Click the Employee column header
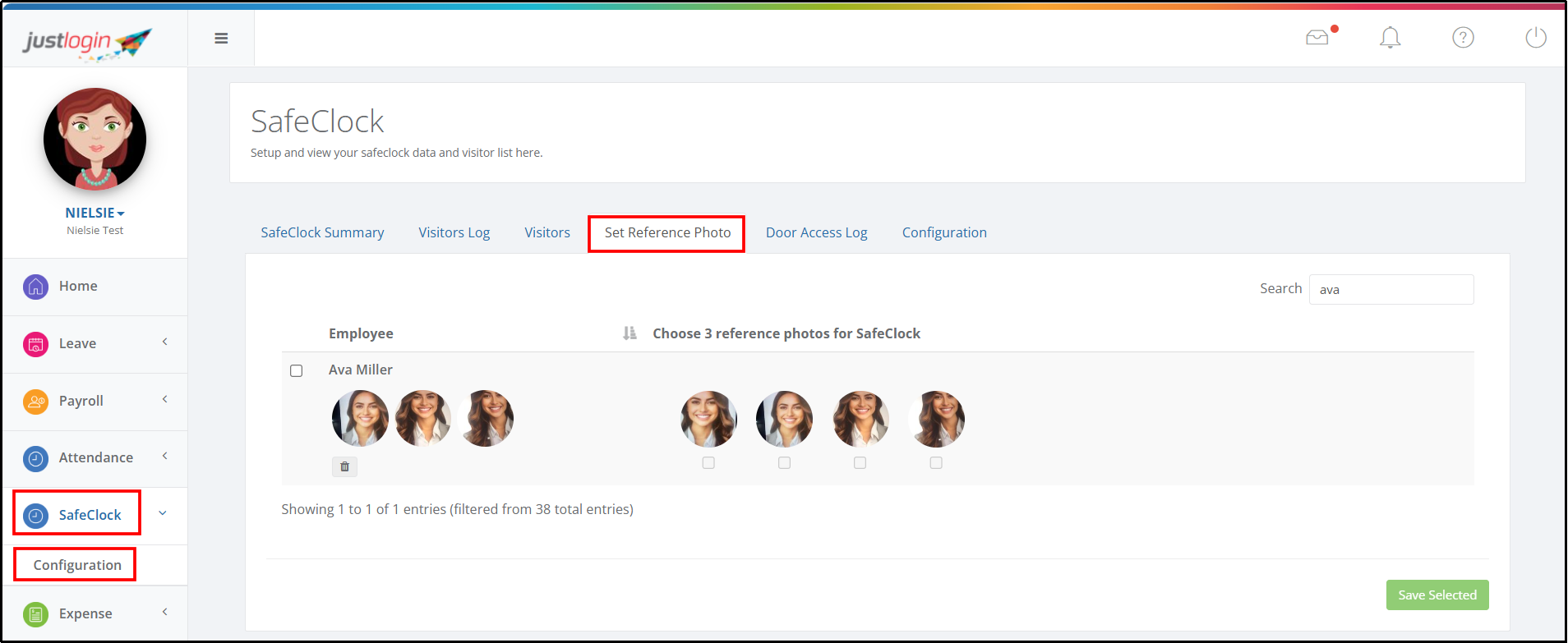 coord(361,334)
